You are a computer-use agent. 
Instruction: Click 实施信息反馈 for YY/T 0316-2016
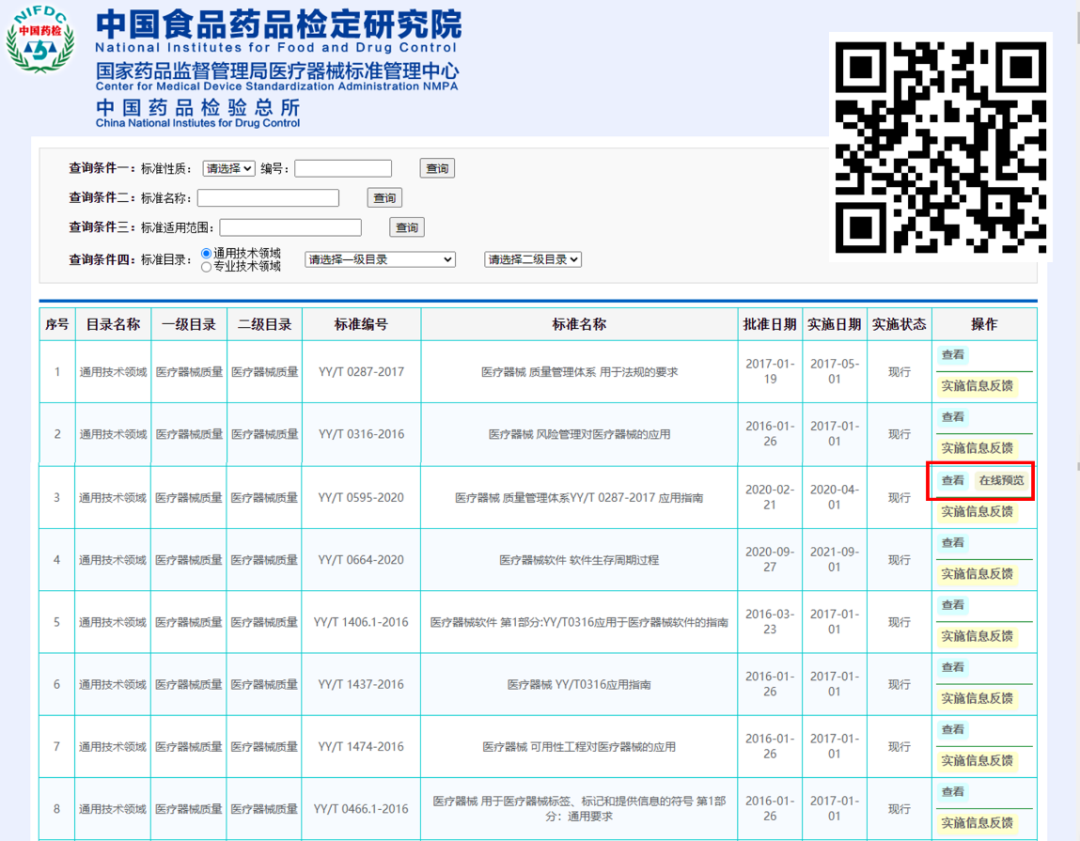coord(977,448)
